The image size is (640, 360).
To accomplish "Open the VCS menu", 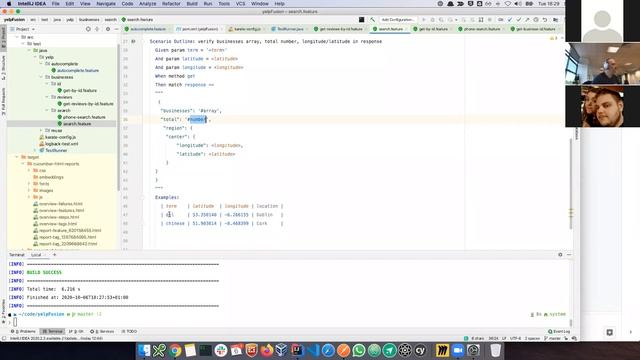I will pos(240,4).
